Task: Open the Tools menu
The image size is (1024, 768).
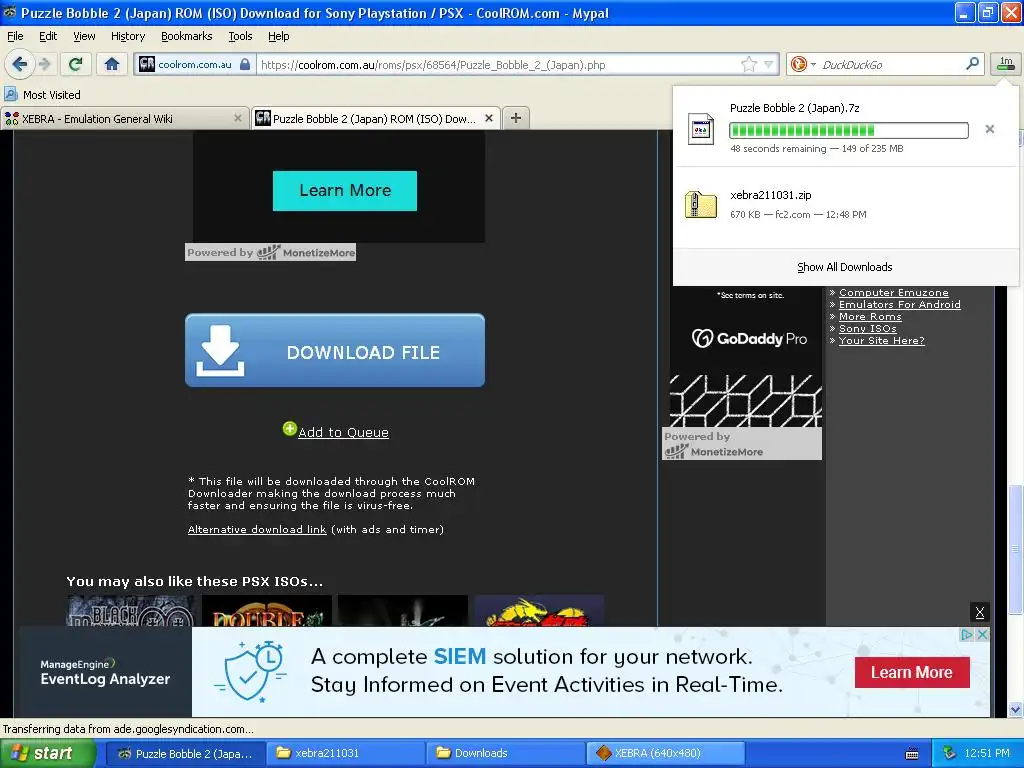Action: (240, 36)
